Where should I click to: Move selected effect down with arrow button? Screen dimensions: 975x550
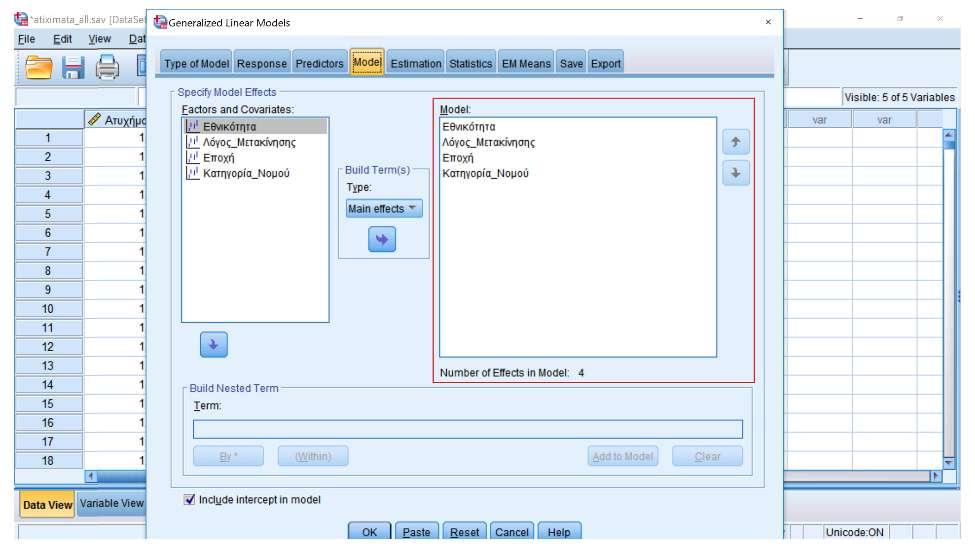pos(736,173)
